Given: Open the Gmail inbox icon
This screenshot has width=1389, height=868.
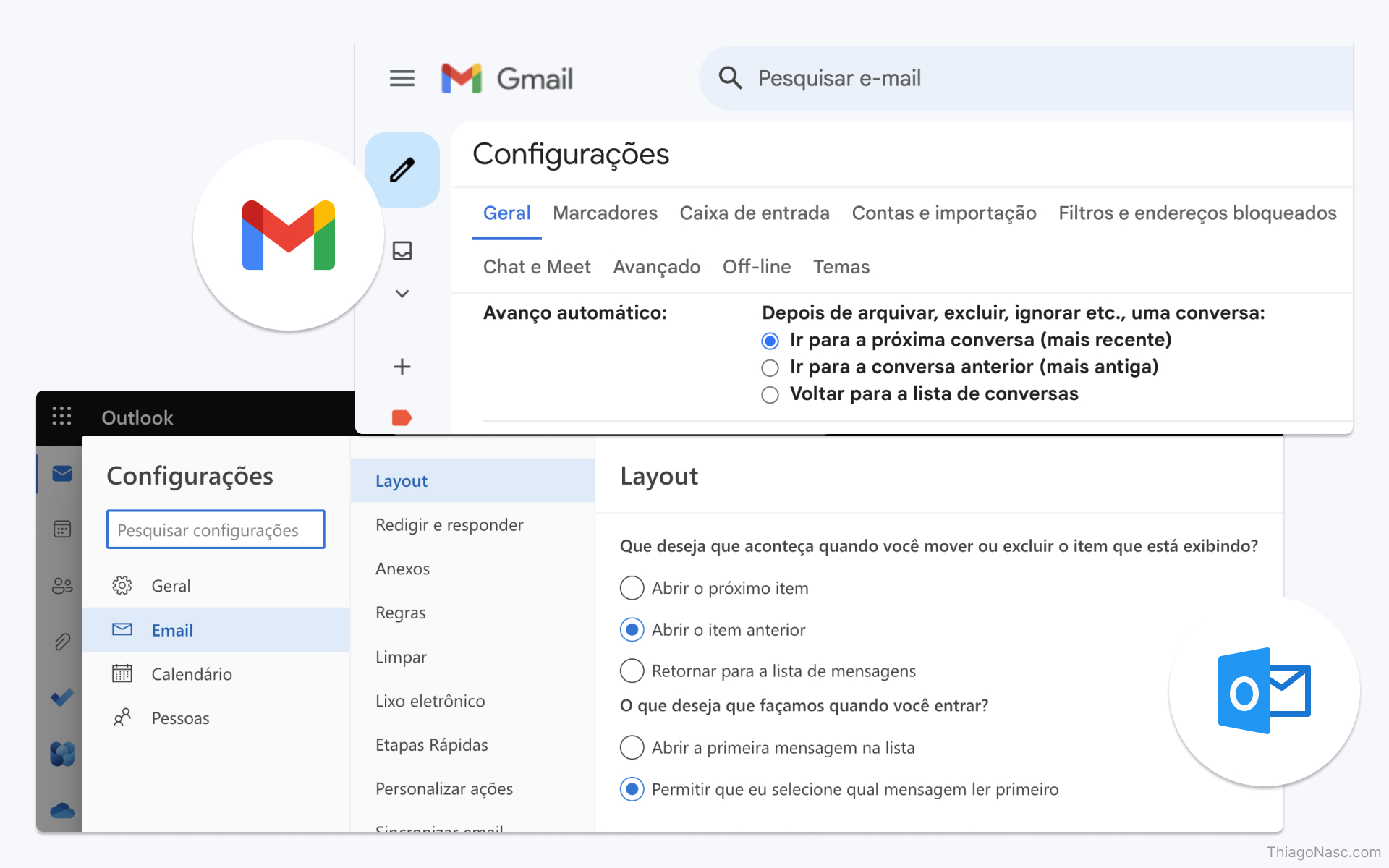Looking at the screenshot, I should [402, 251].
